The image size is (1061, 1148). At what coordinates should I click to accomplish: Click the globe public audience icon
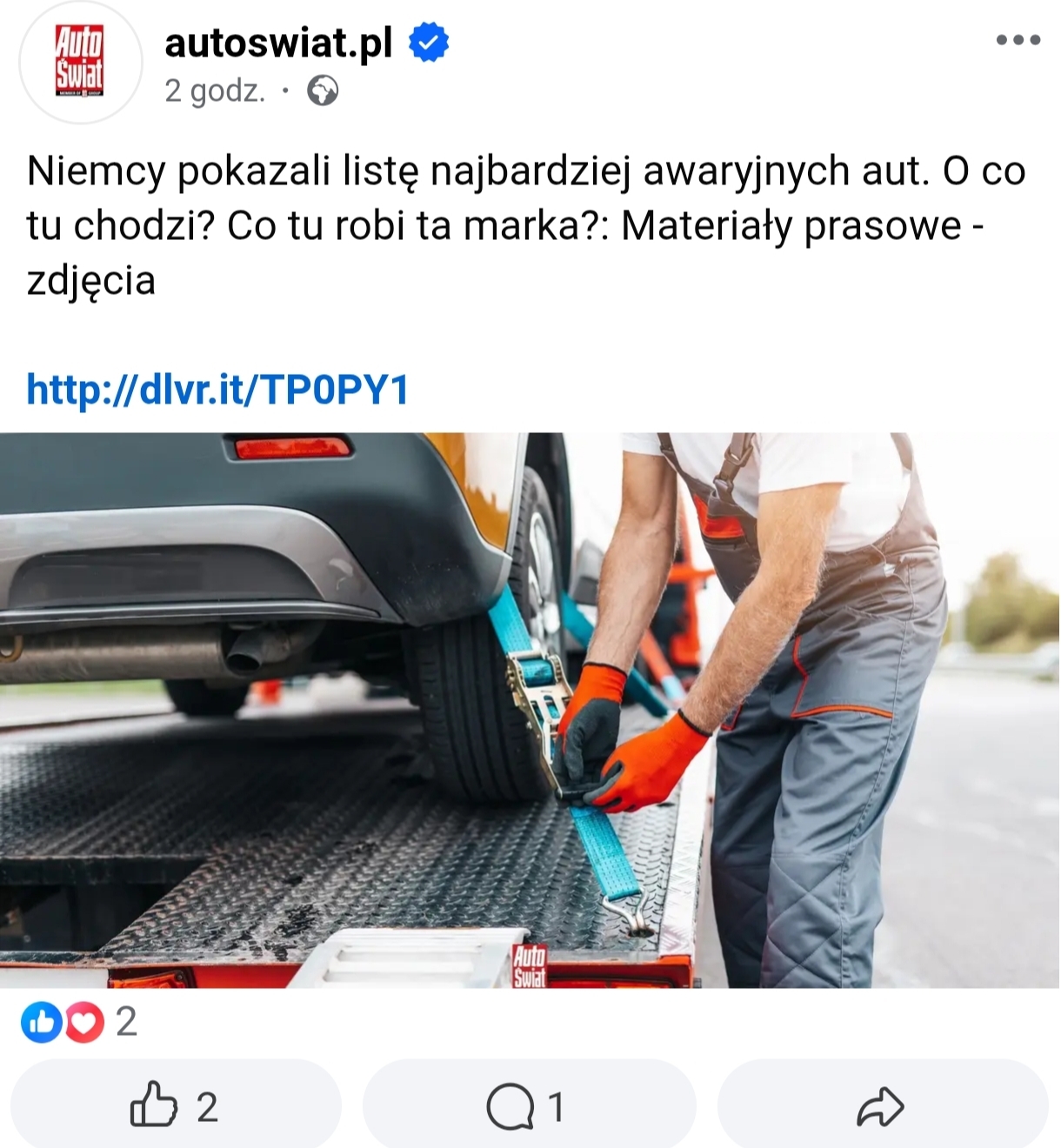(x=323, y=90)
